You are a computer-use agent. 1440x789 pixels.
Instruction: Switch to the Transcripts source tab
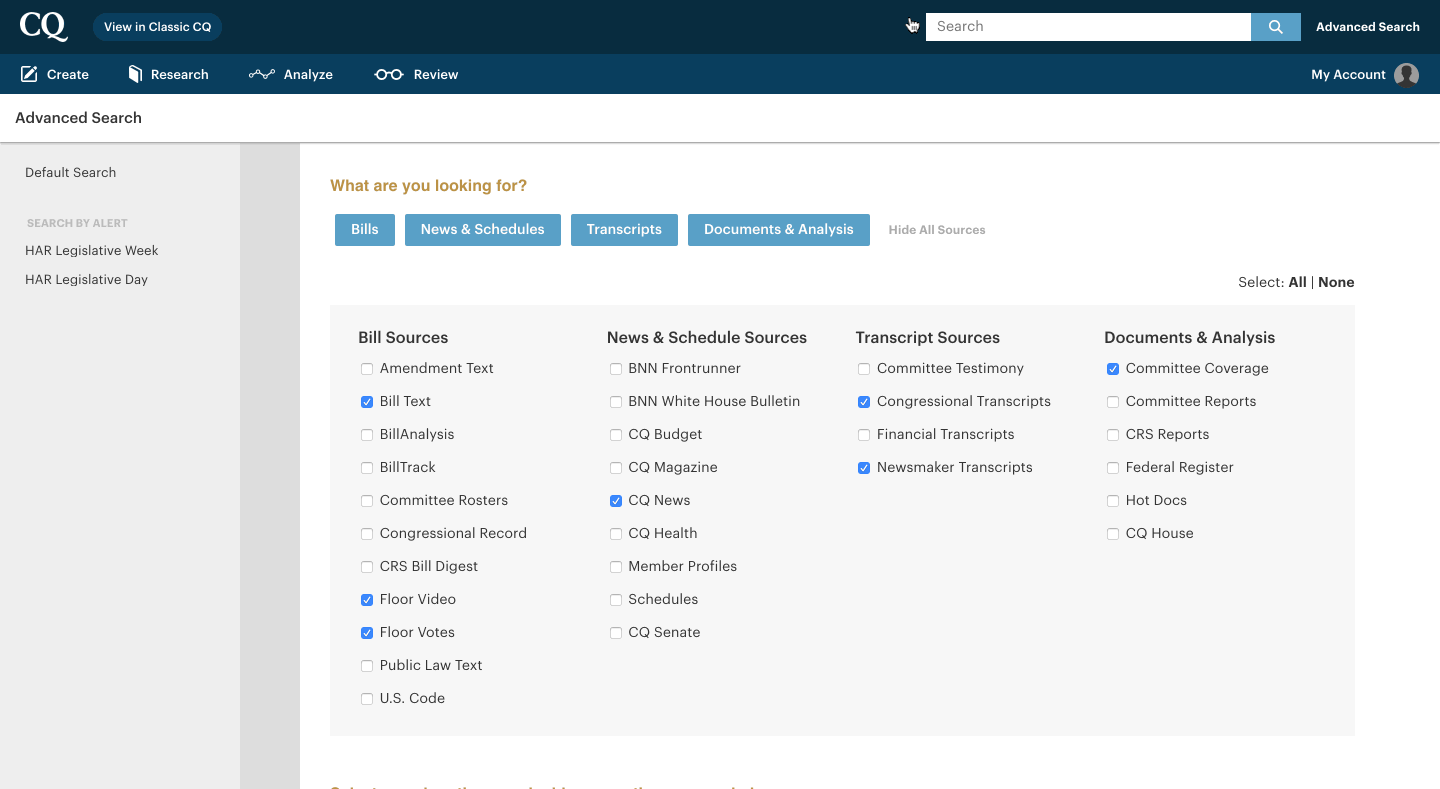(624, 229)
